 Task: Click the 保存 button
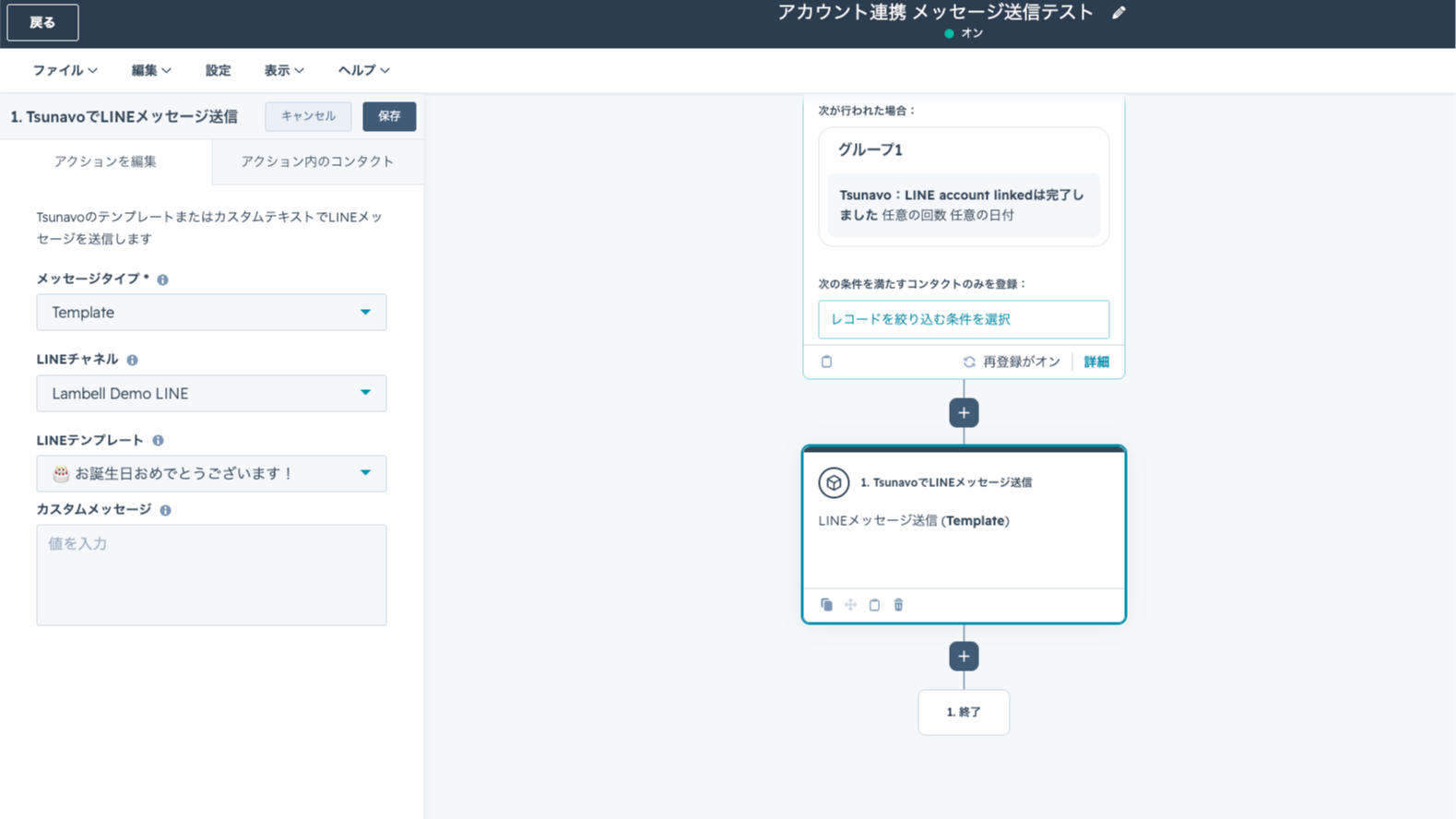pos(389,116)
